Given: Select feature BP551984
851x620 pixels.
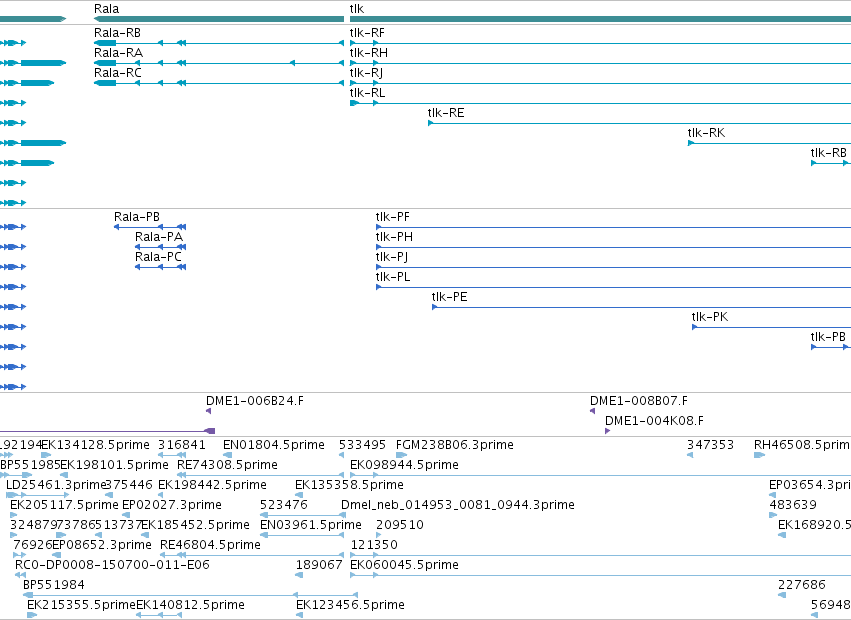Looking at the screenshot, I should tap(54, 585).
